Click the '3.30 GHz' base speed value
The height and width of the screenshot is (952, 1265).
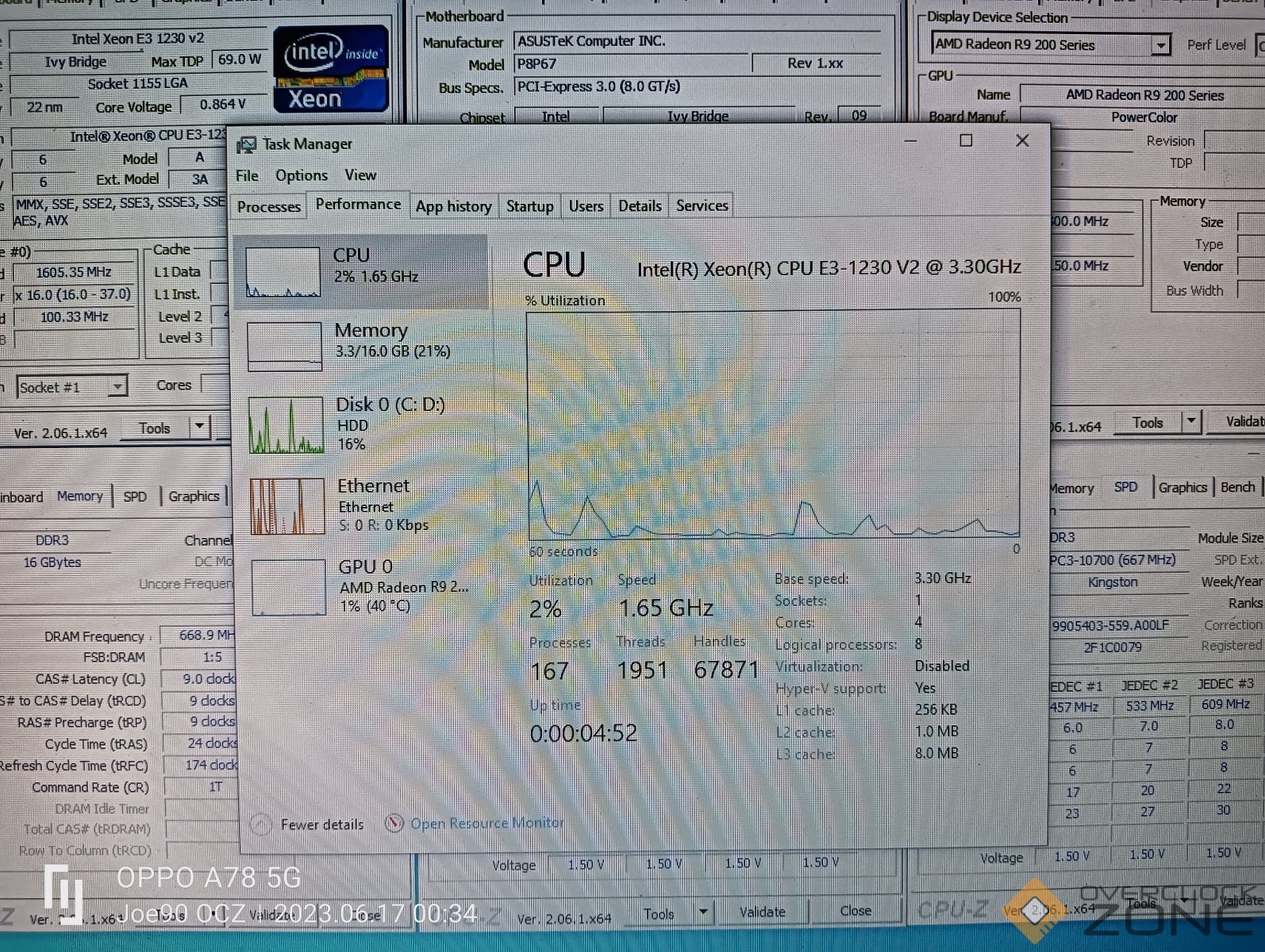pyautogui.click(x=943, y=578)
